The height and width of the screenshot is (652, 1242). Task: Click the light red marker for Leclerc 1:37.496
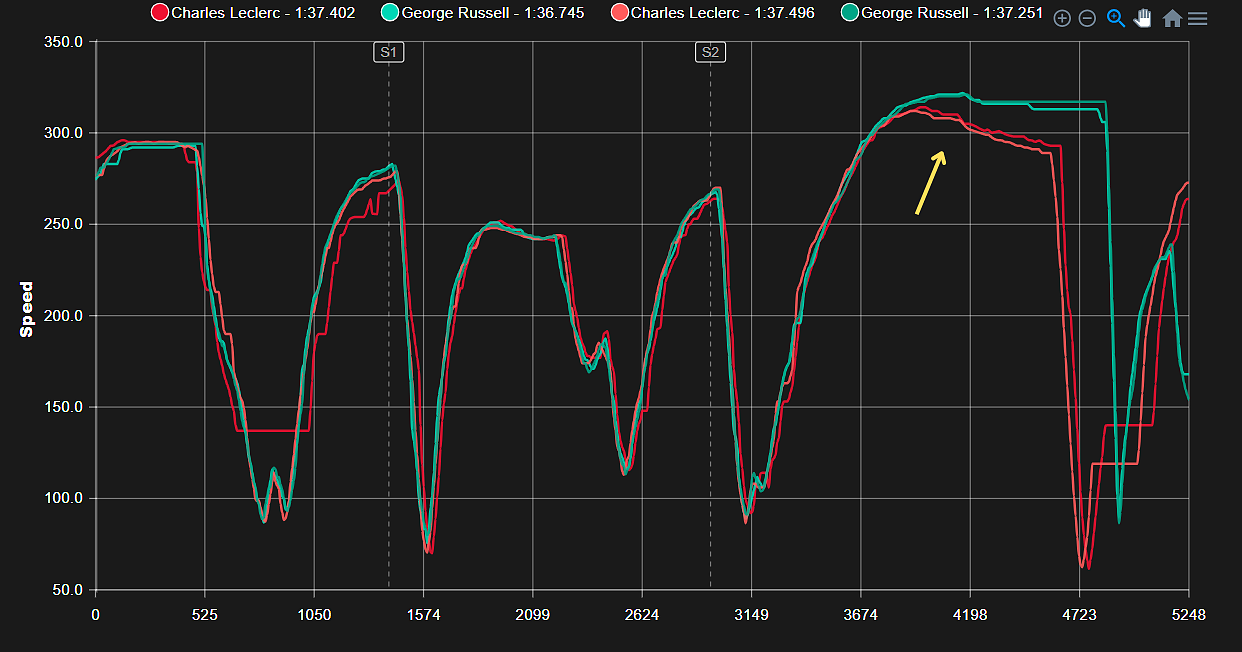[x=618, y=13]
